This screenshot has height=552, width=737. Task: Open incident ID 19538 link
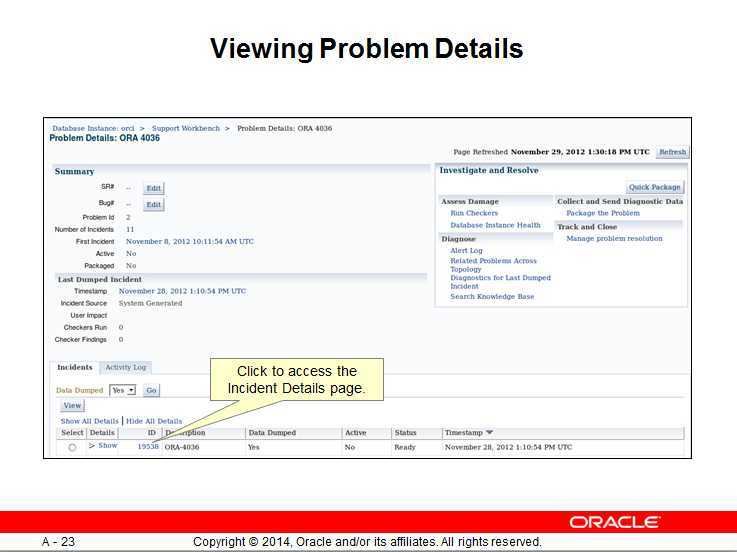click(x=148, y=446)
